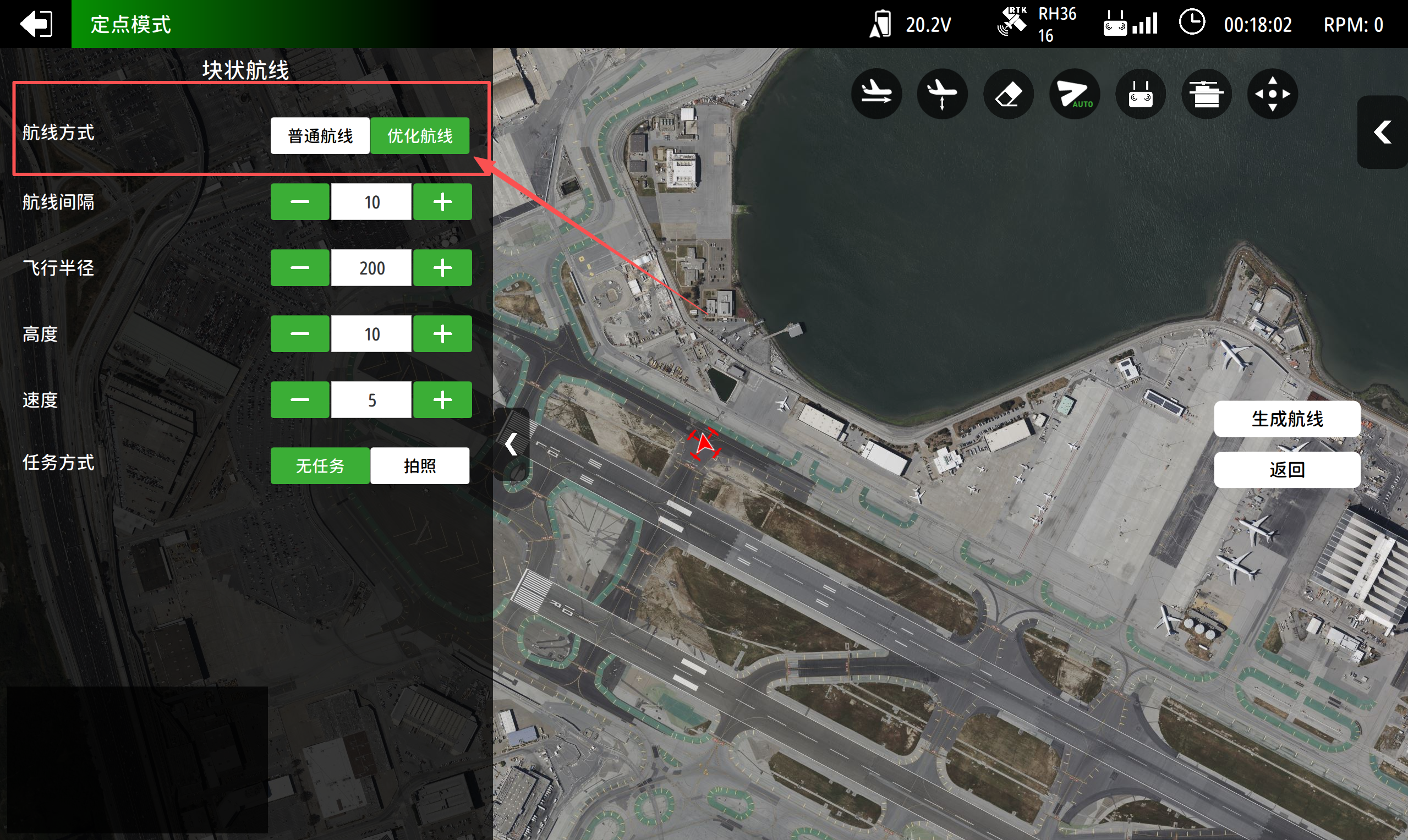Decrease 飞行半径 with minus button
Viewport: 1408px width, 840px height.
point(299,268)
